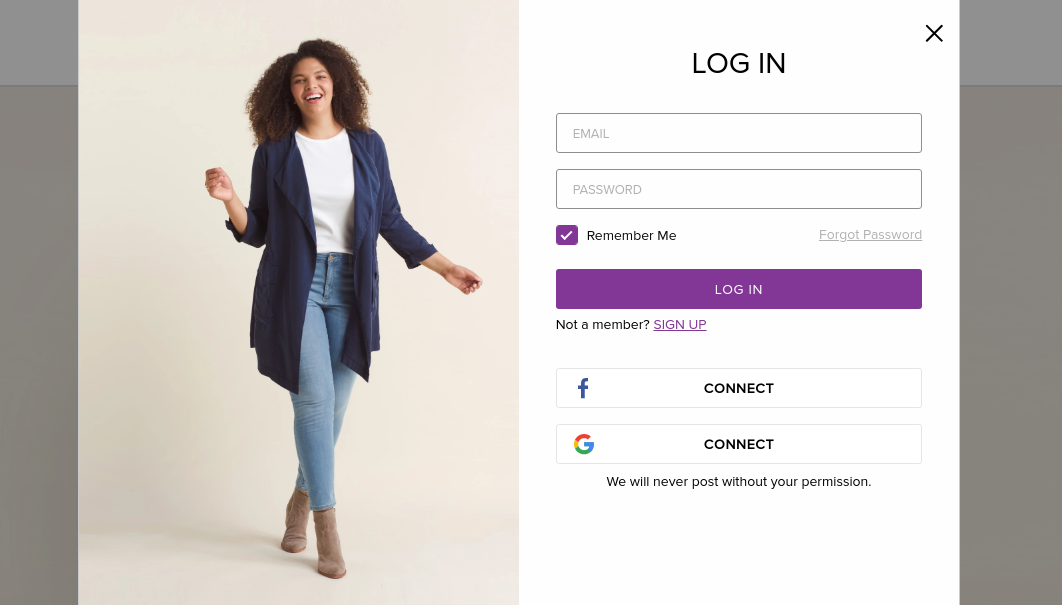1062x605 pixels.
Task: Click the Remember Me label text
Action: 631,236
